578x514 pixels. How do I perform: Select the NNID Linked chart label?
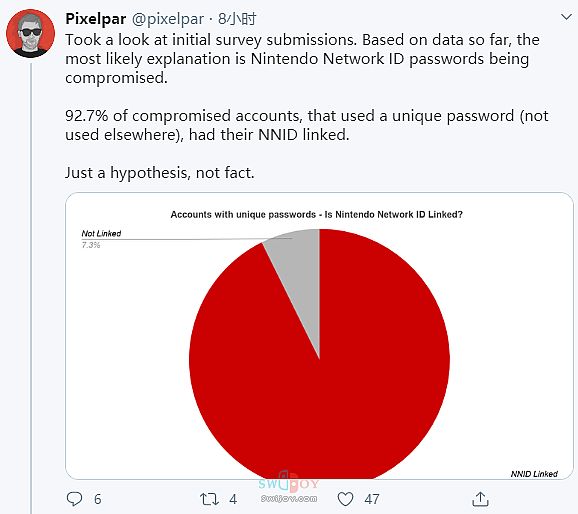534,474
